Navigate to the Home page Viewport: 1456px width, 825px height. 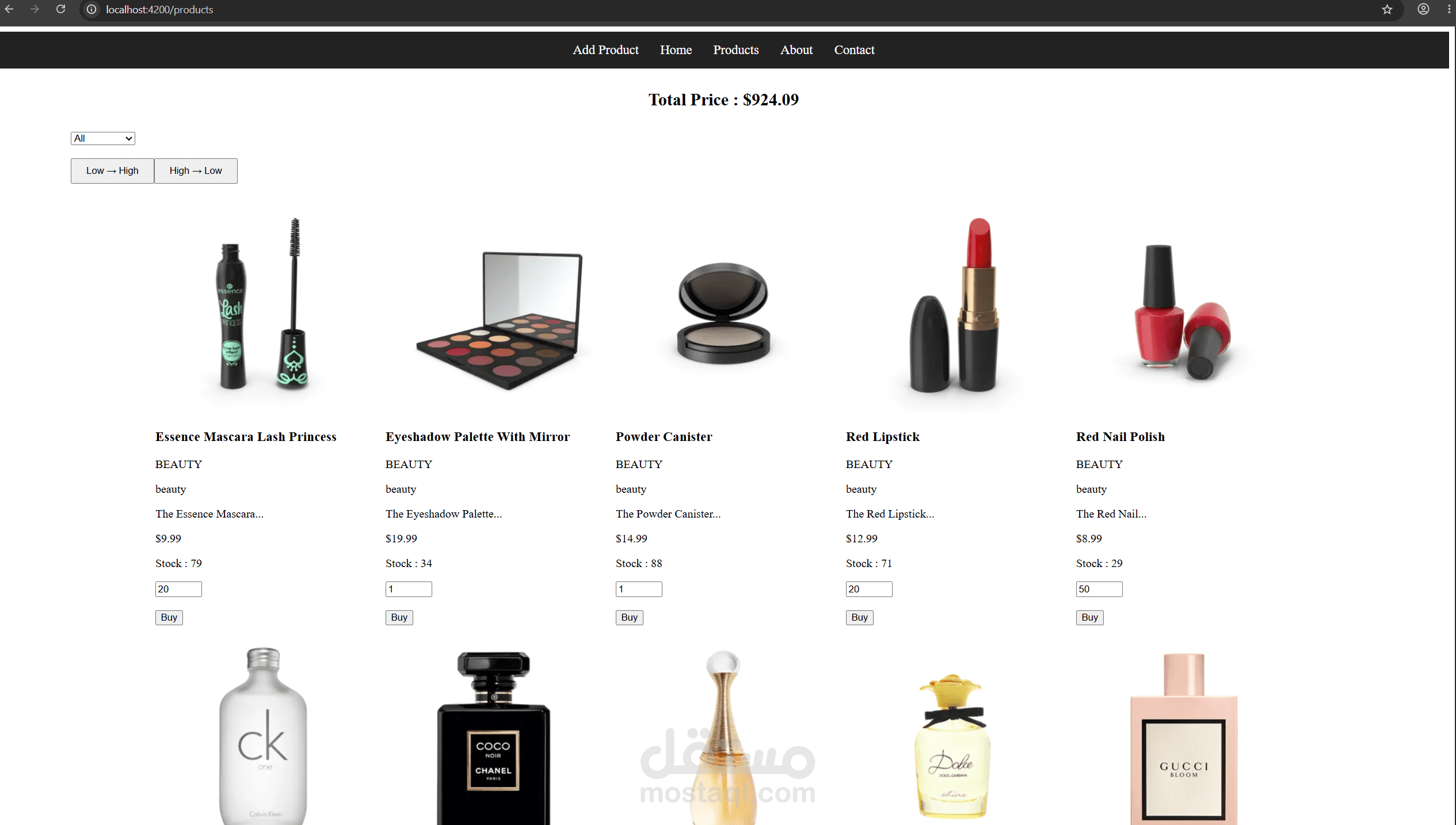point(676,50)
